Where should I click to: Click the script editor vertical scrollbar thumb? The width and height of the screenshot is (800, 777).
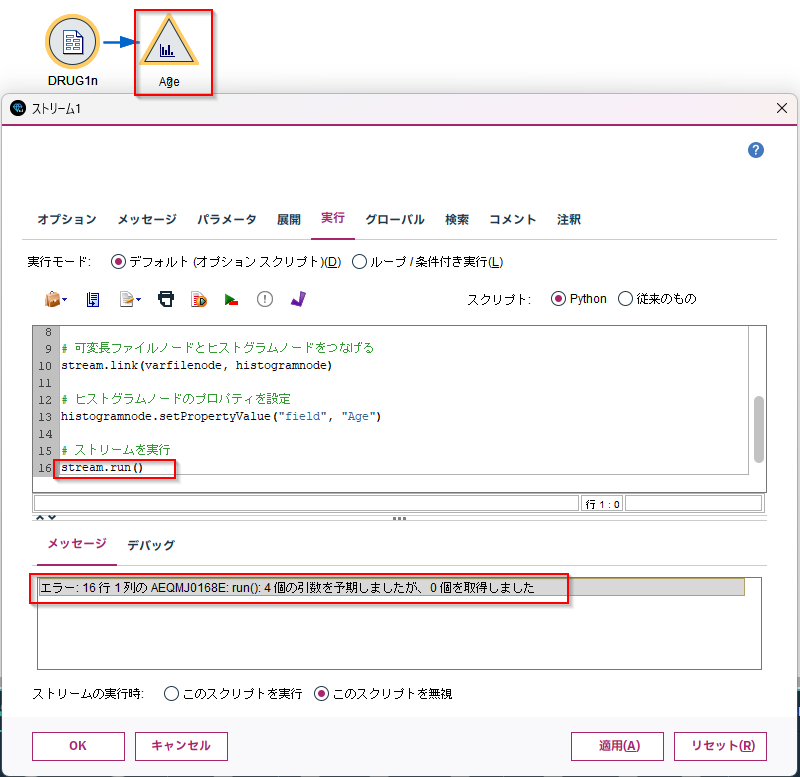pos(759,429)
